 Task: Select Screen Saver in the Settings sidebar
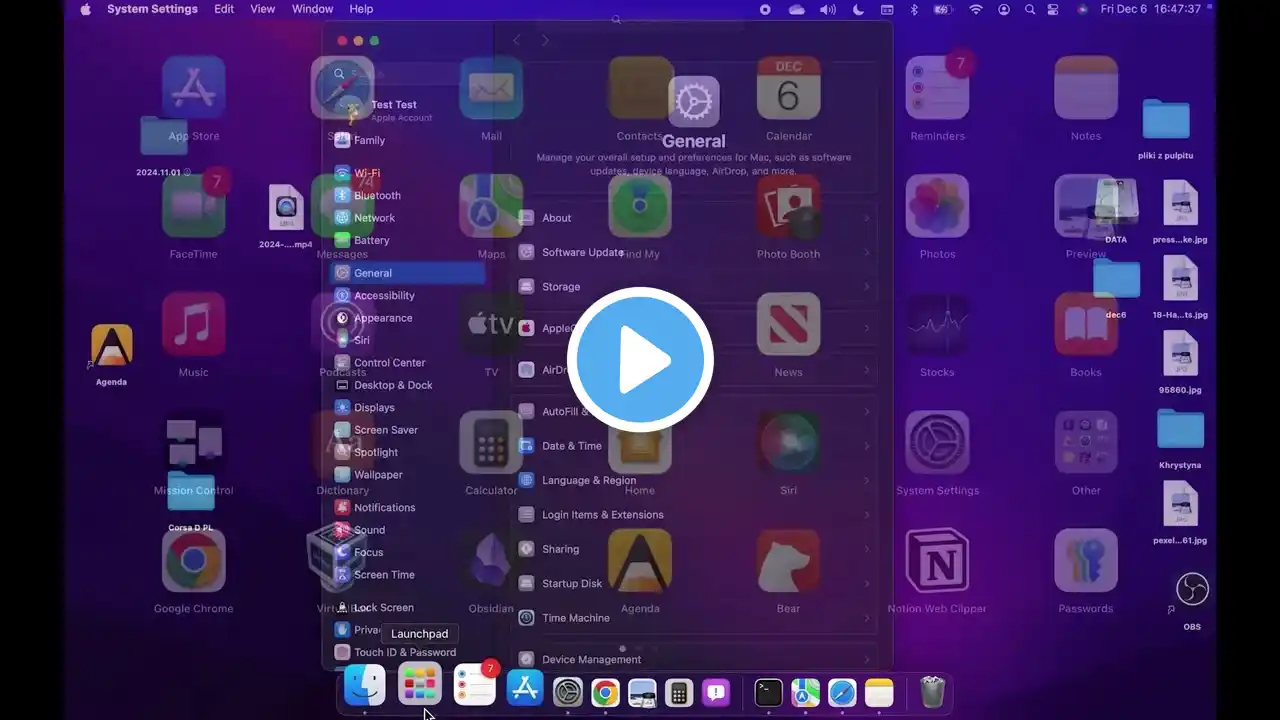[x=408, y=430]
